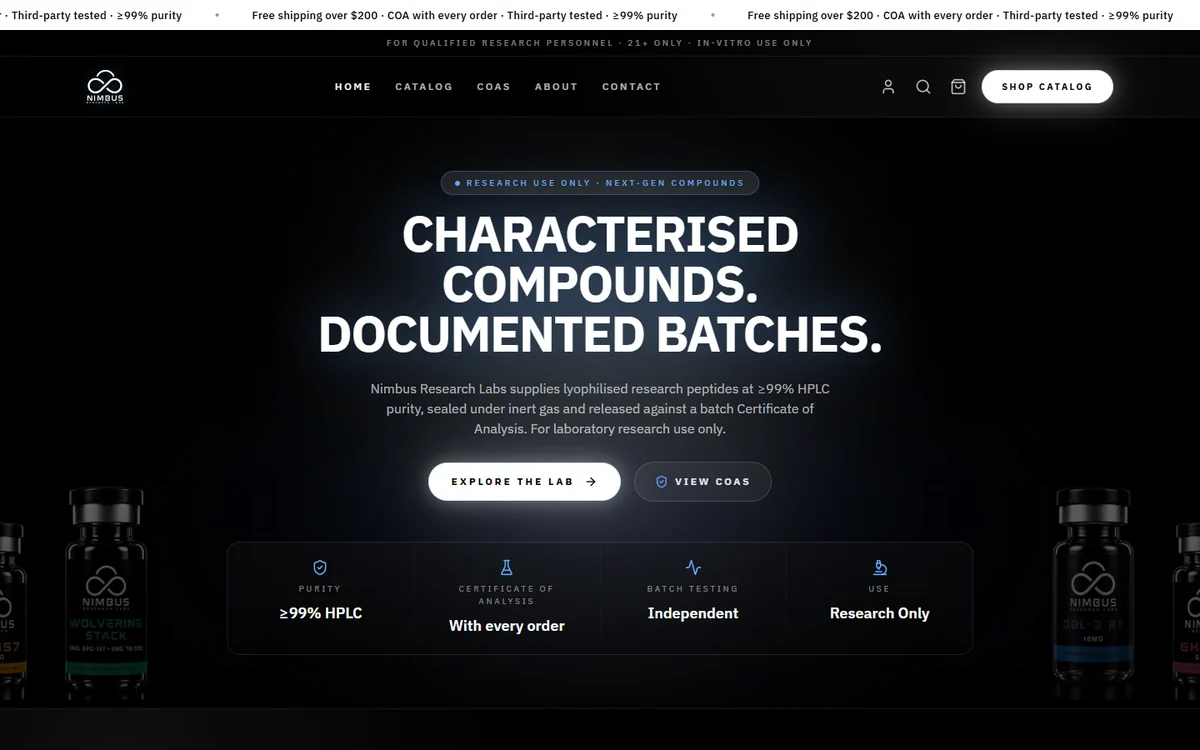Click the Research Only text
The width and height of the screenshot is (1200, 750).
(x=880, y=613)
